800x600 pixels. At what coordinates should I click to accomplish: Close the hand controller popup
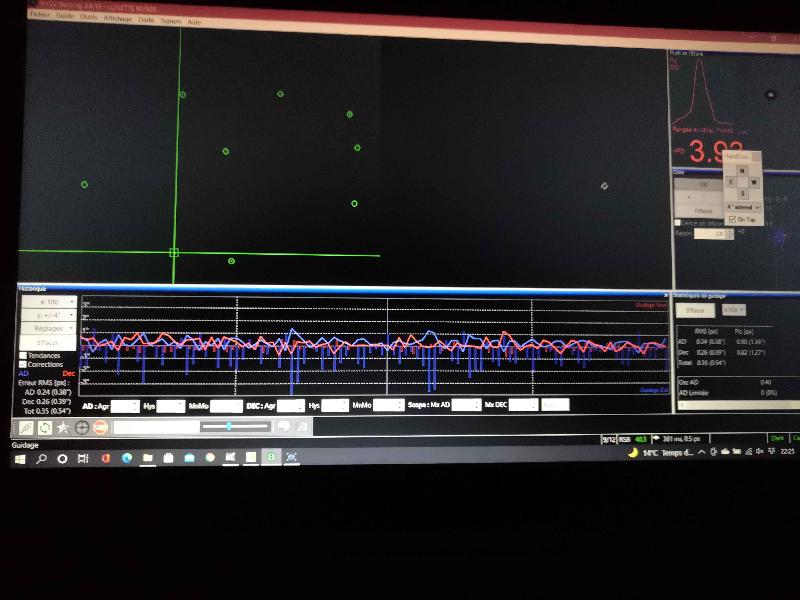click(757, 156)
